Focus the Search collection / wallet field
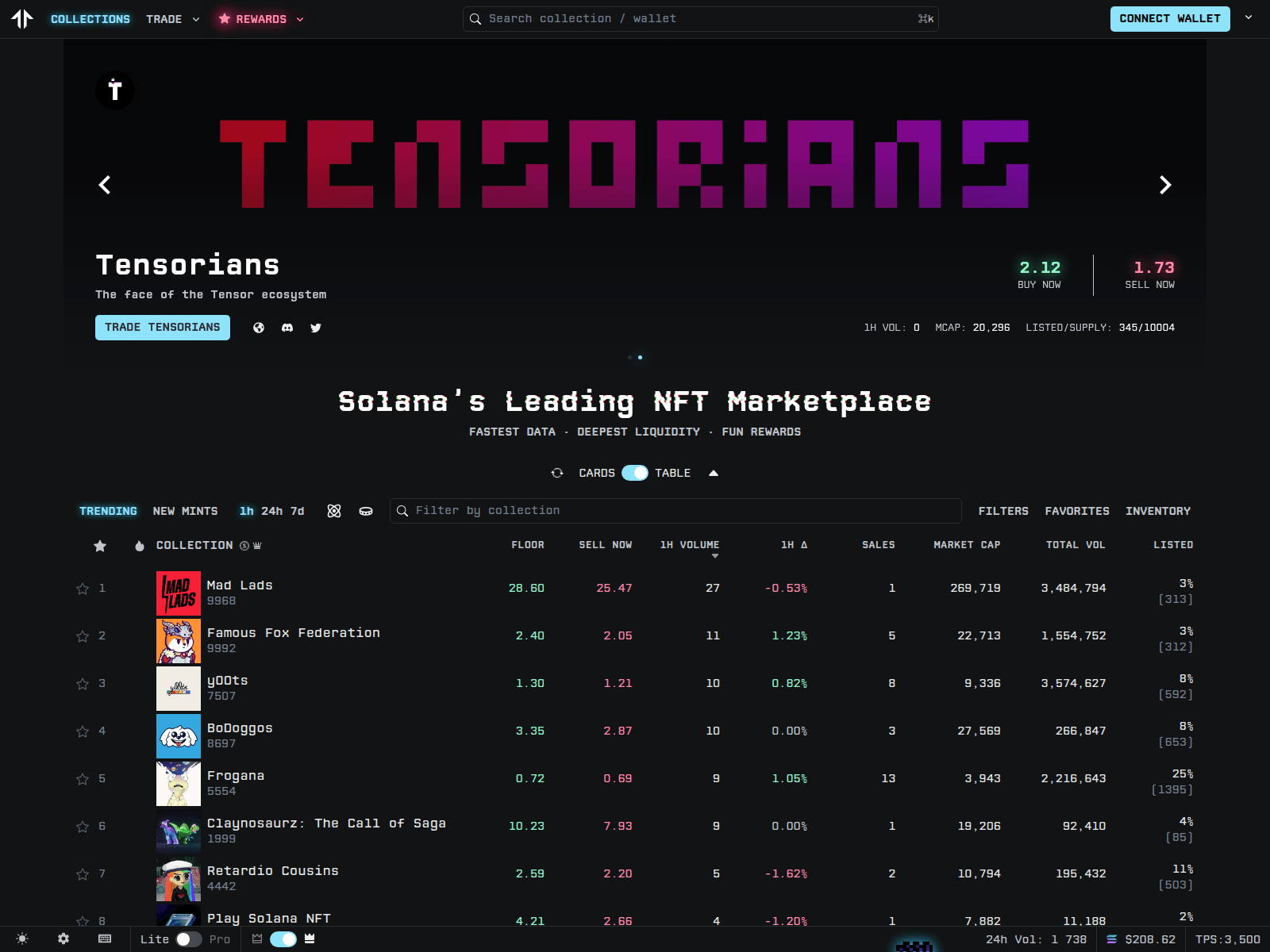This screenshot has width=1270, height=952. click(701, 19)
